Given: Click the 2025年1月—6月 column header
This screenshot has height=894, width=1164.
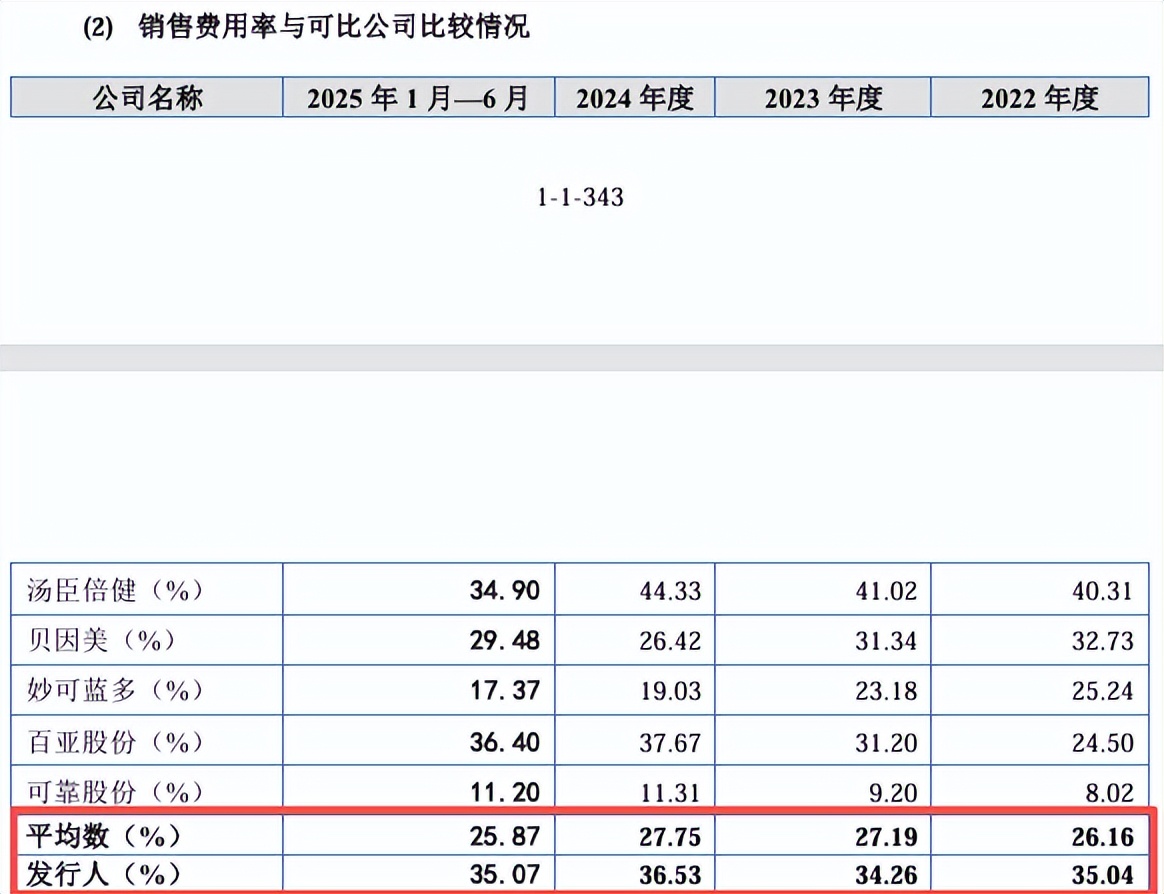Looking at the screenshot, I should pos(417,98).
